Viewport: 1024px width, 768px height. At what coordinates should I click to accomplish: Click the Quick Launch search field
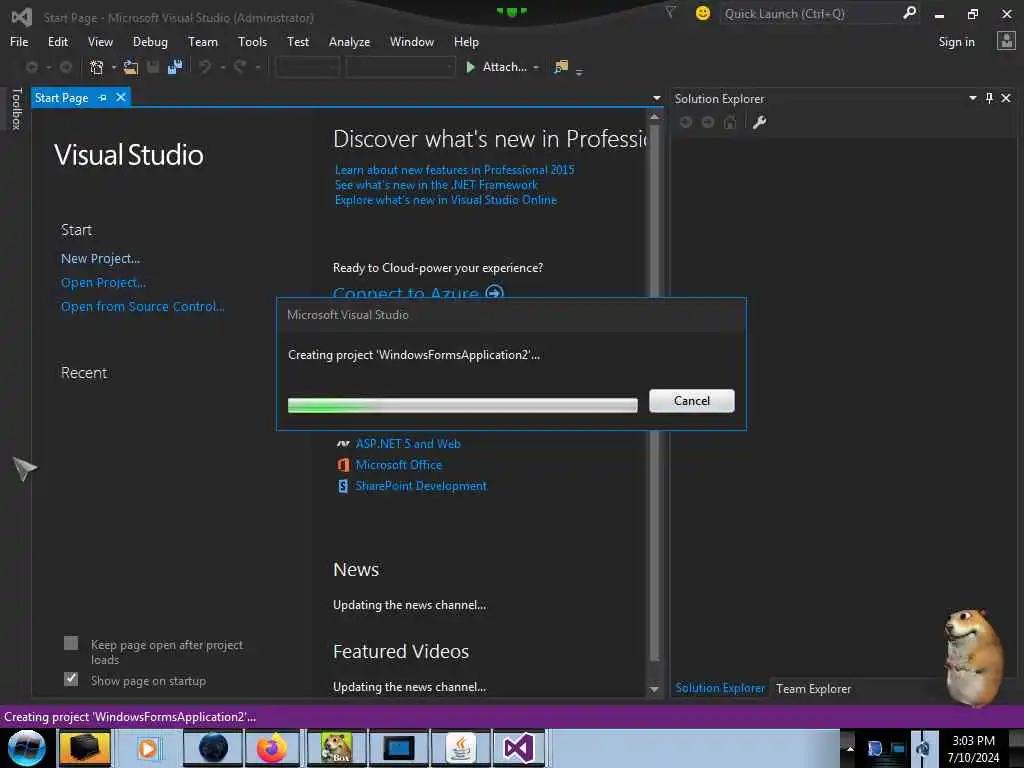pos(810,13)
